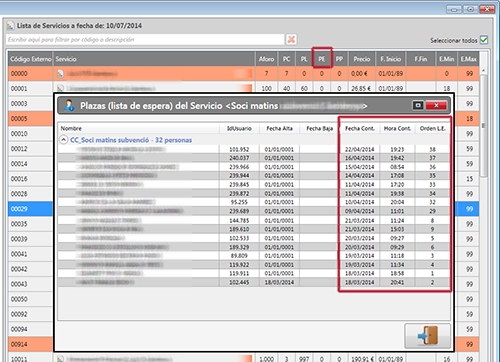This screenshot has width=500, height=362.
Task: Select service row 00041
Action: coord(30,254)
